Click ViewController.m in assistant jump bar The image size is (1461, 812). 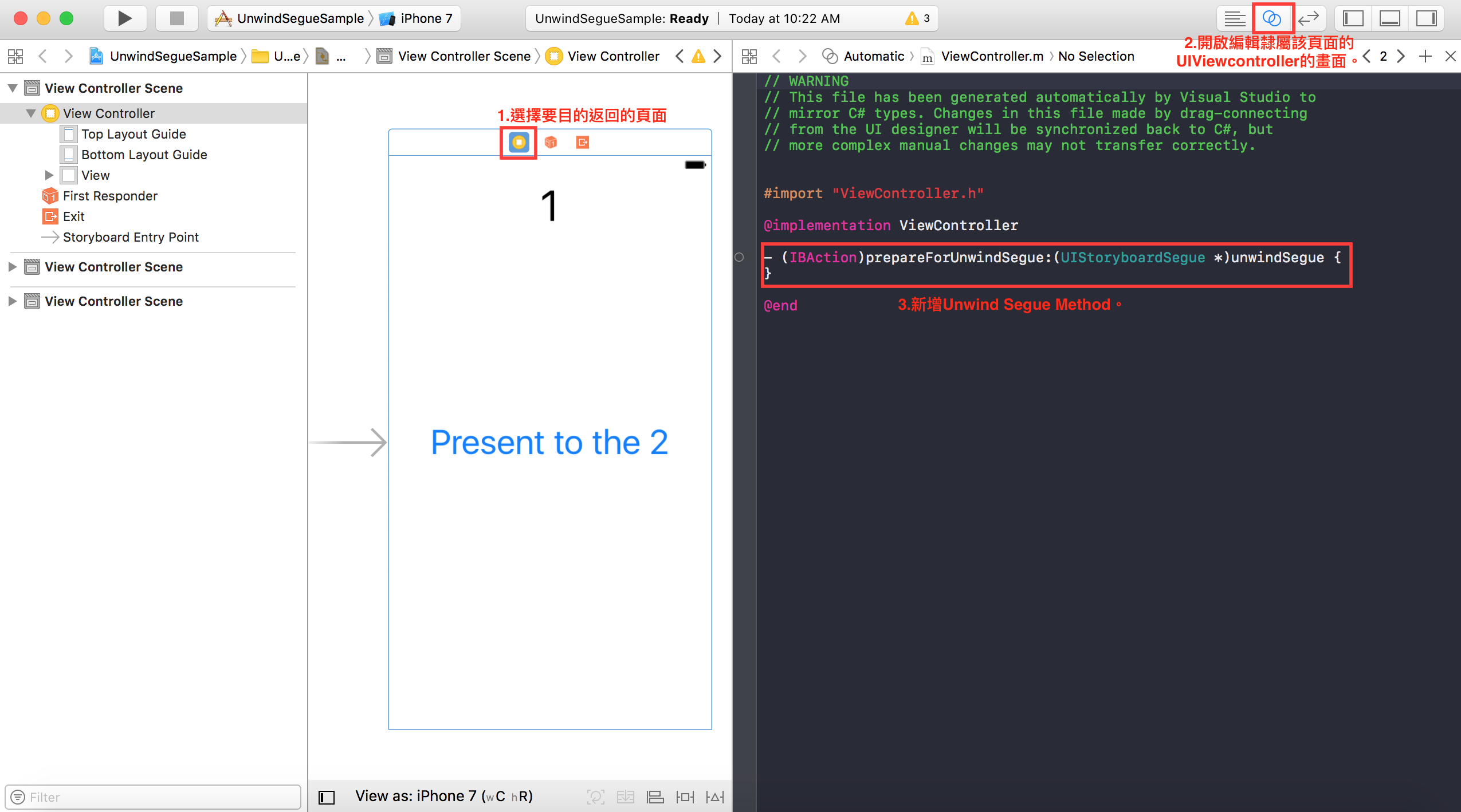[983, 56]
